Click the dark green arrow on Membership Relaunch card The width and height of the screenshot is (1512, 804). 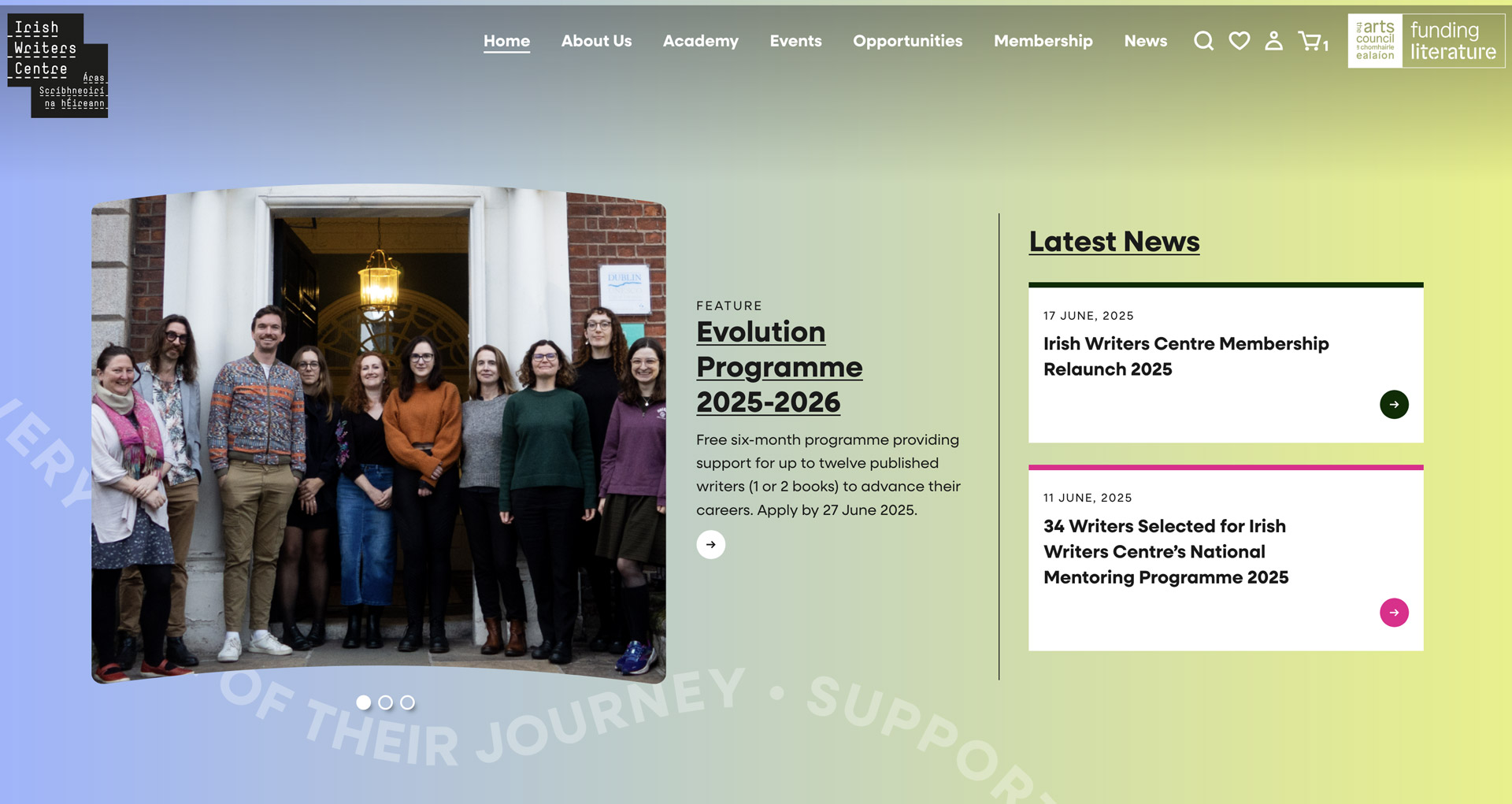coord(1394,404)
